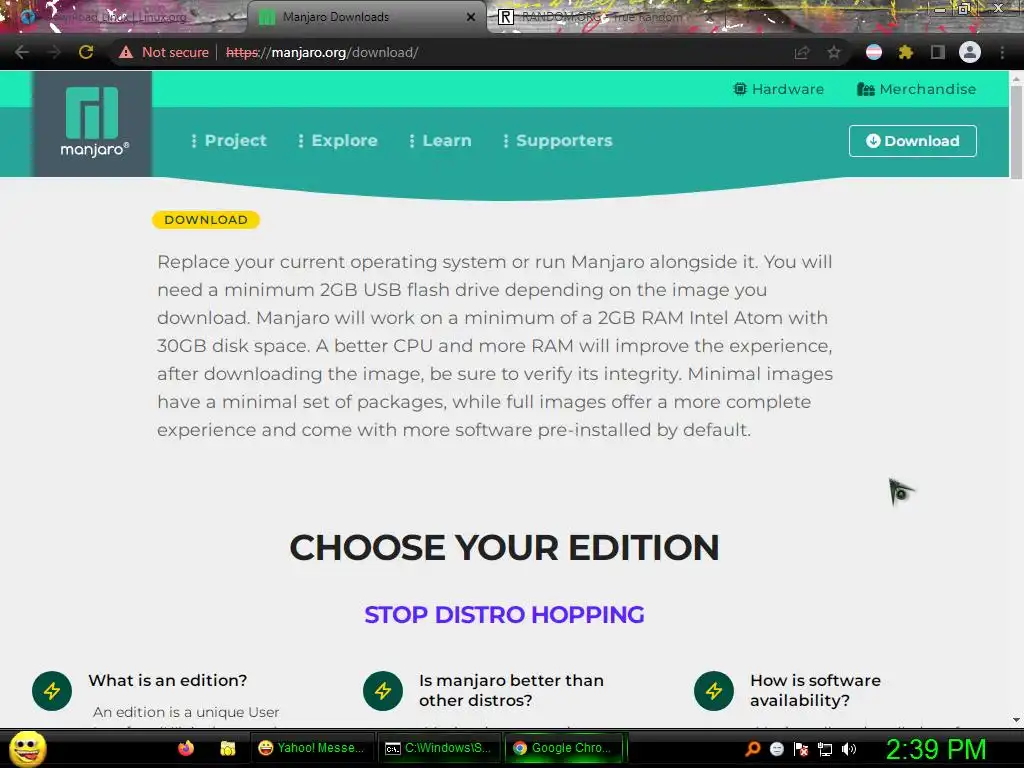Open the Hardware link in top bar

click(x=778, y=89)
